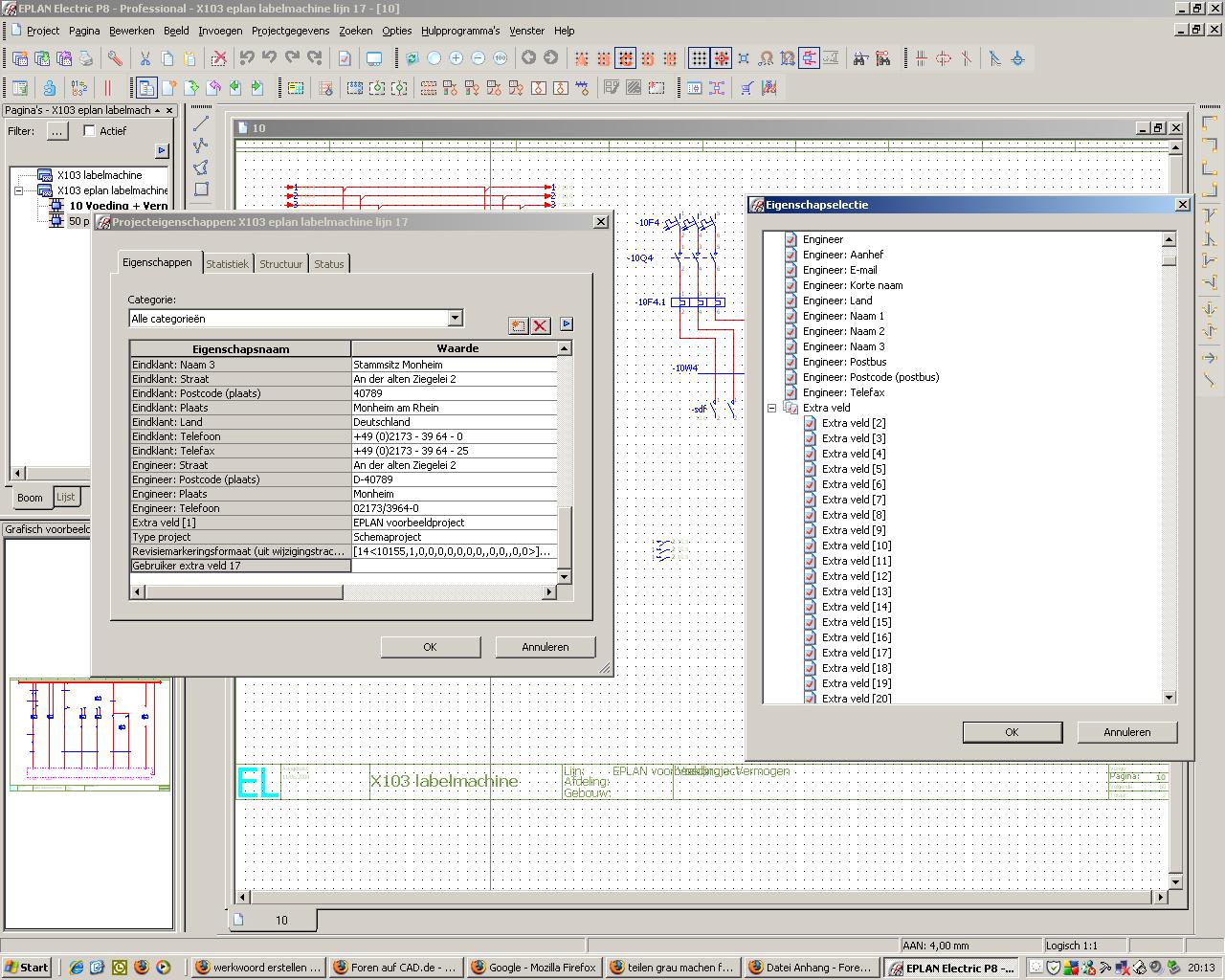The width and height of the screenshot is (1225, 980).
Task: Toggle Snap to grid icon
Action: [x=722, y=58]
